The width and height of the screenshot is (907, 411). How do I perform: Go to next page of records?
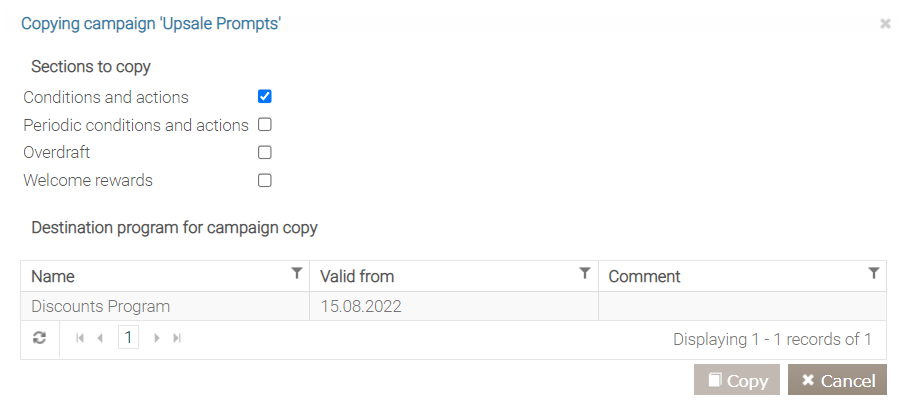click(157, 339)
